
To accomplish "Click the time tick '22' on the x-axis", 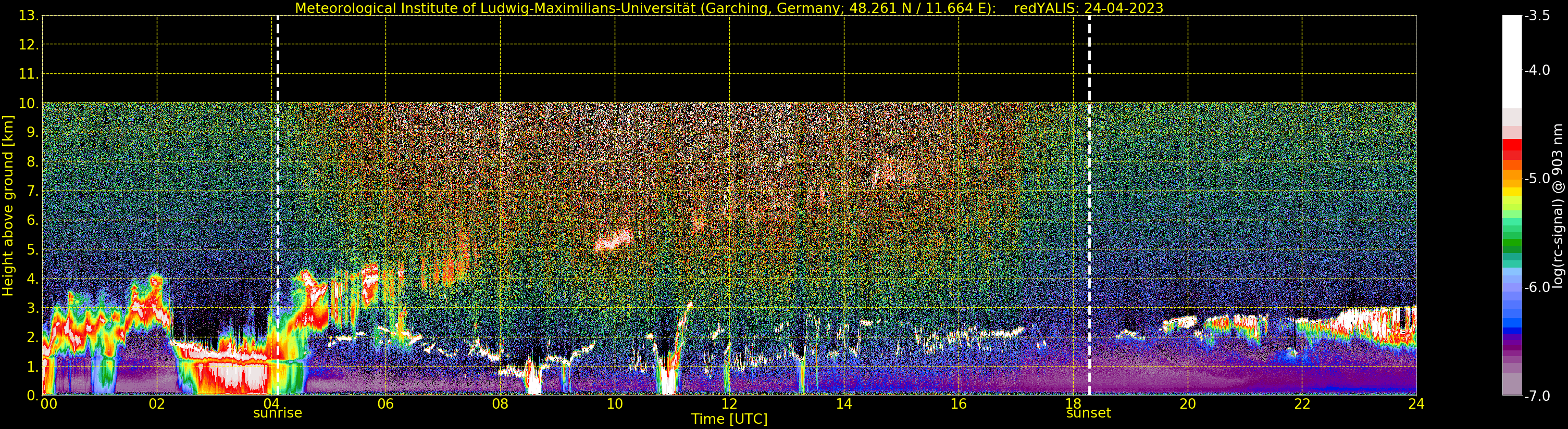I will (x=1302, y=404).
